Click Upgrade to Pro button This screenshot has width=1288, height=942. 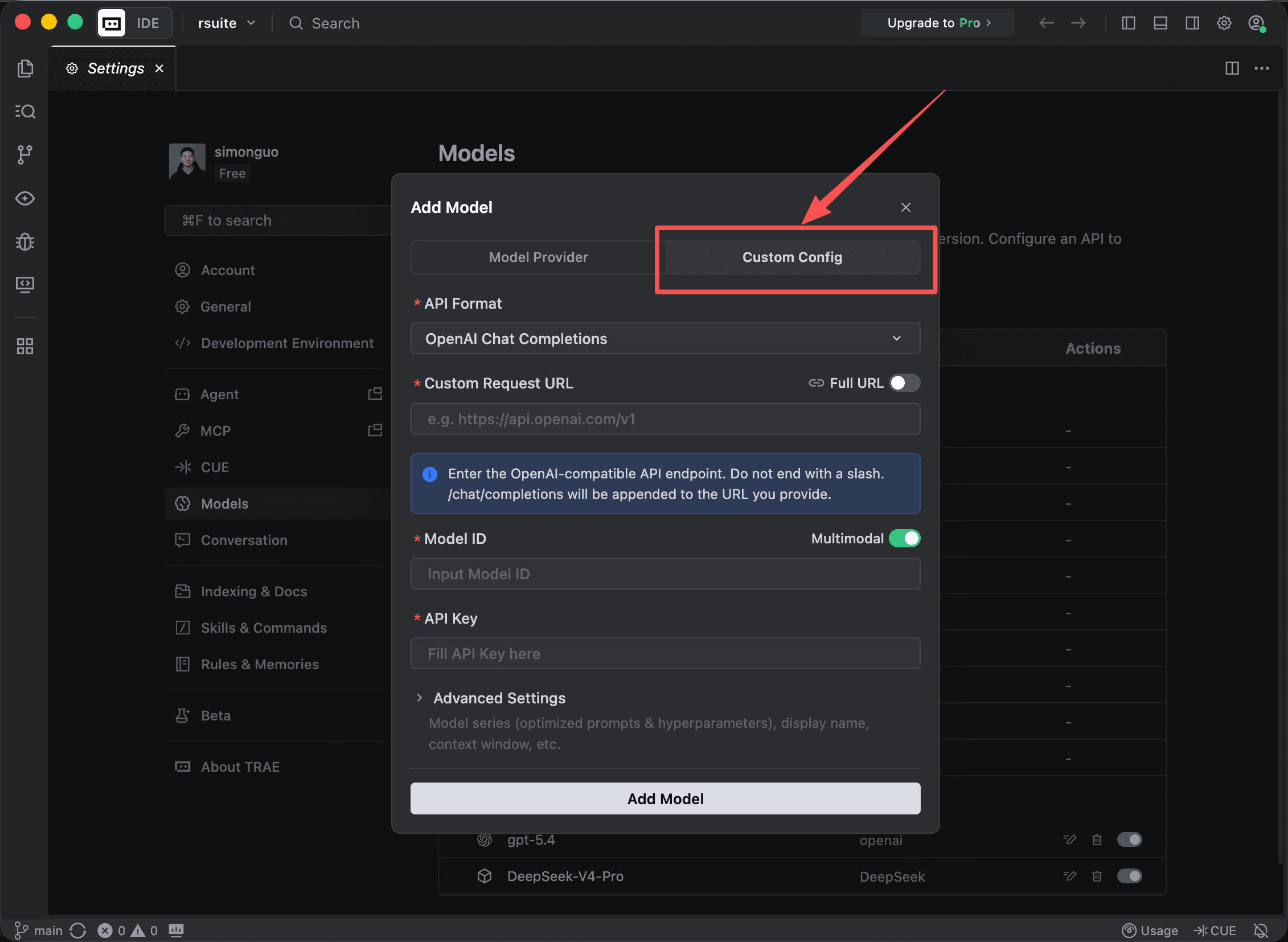[938, 23]
